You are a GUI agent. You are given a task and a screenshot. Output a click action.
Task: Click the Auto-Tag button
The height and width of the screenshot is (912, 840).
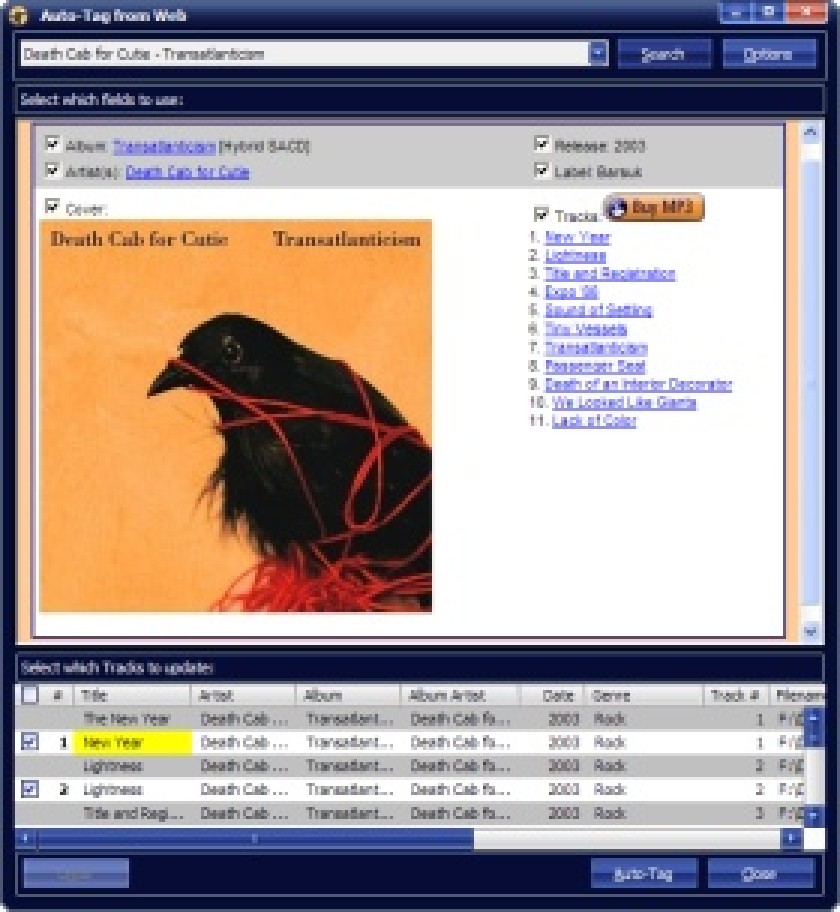(643, 874)
